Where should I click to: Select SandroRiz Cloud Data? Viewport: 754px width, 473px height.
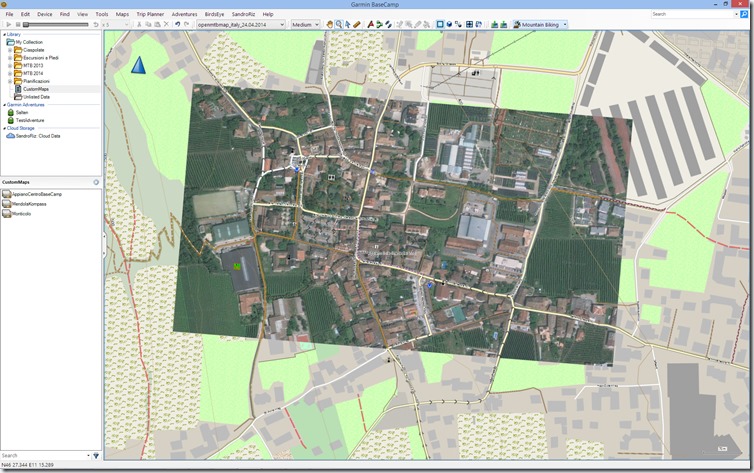pyautogui.click(x=38, y=136)
